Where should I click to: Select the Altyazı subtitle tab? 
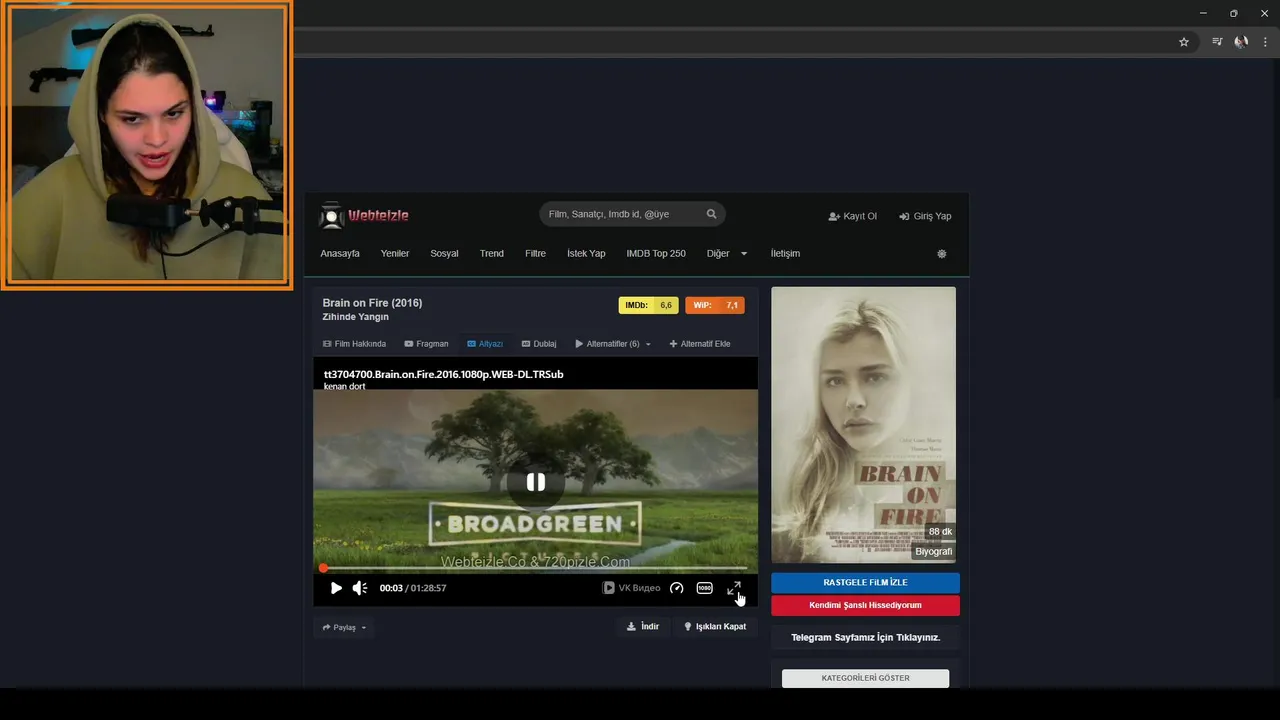coord(485,344)
